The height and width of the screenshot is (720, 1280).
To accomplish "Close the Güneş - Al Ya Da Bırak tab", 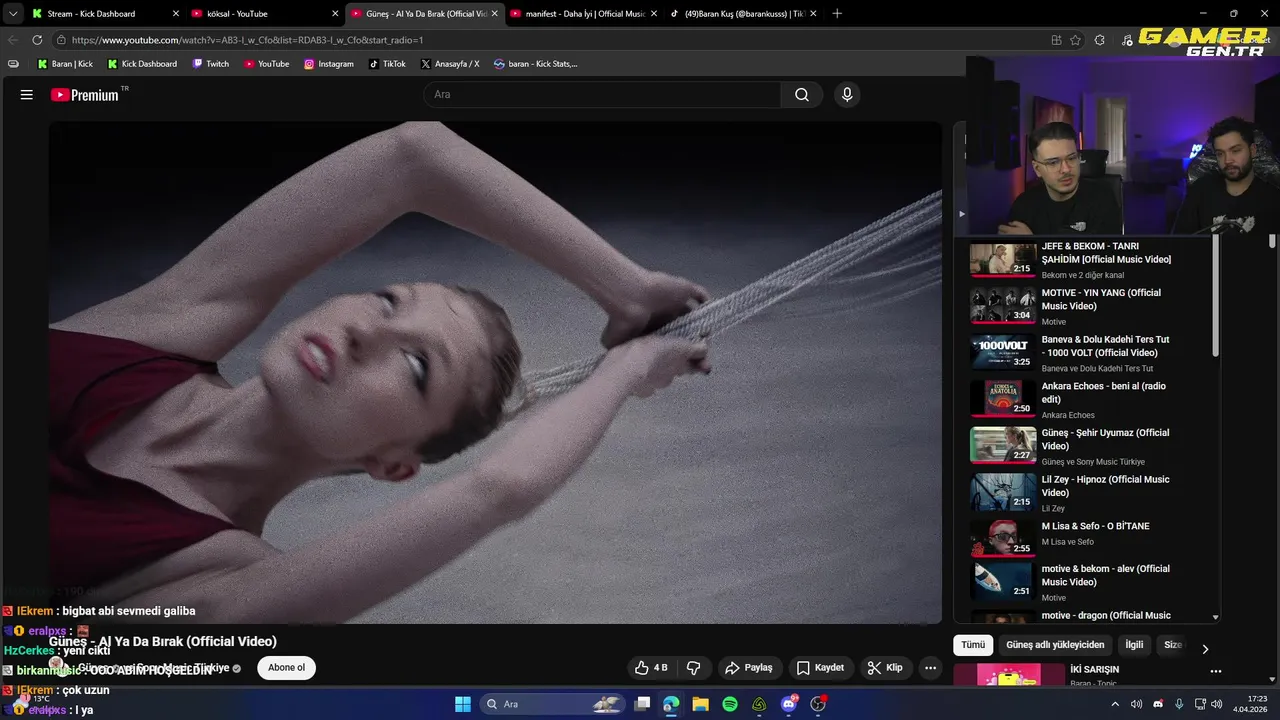I will (x=494, y=14).
